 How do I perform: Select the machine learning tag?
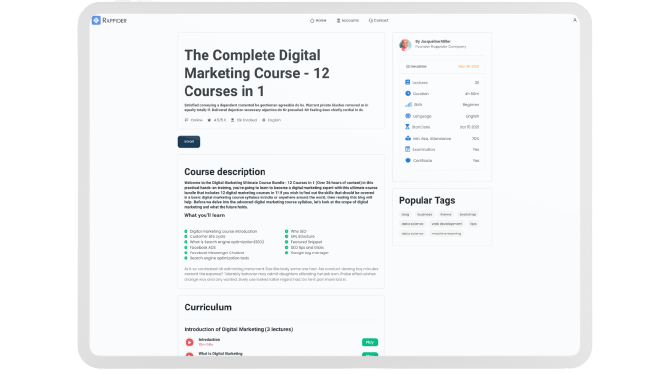point(446,233)
